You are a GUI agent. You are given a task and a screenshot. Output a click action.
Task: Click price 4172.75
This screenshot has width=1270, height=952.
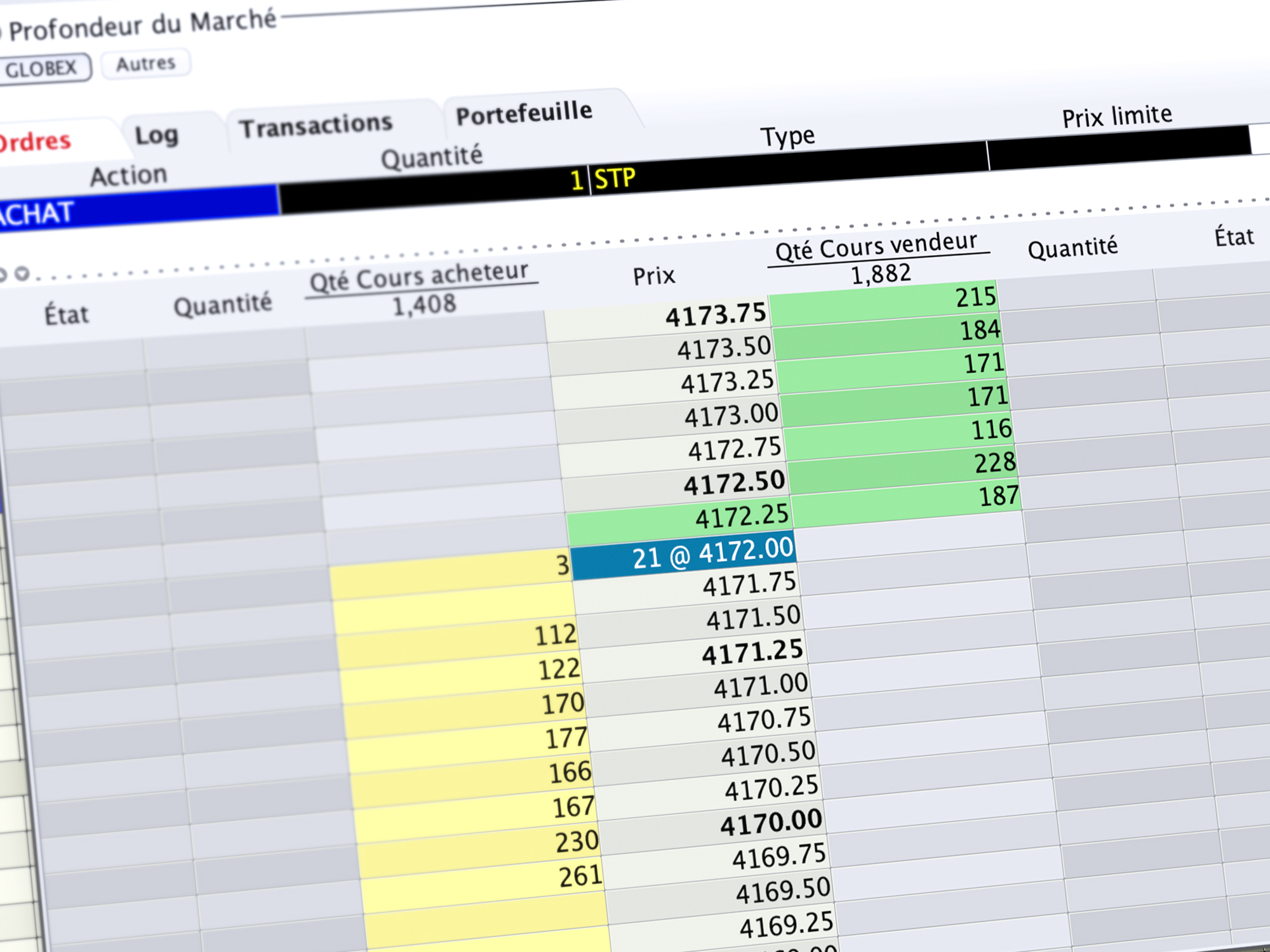(735, 449)
